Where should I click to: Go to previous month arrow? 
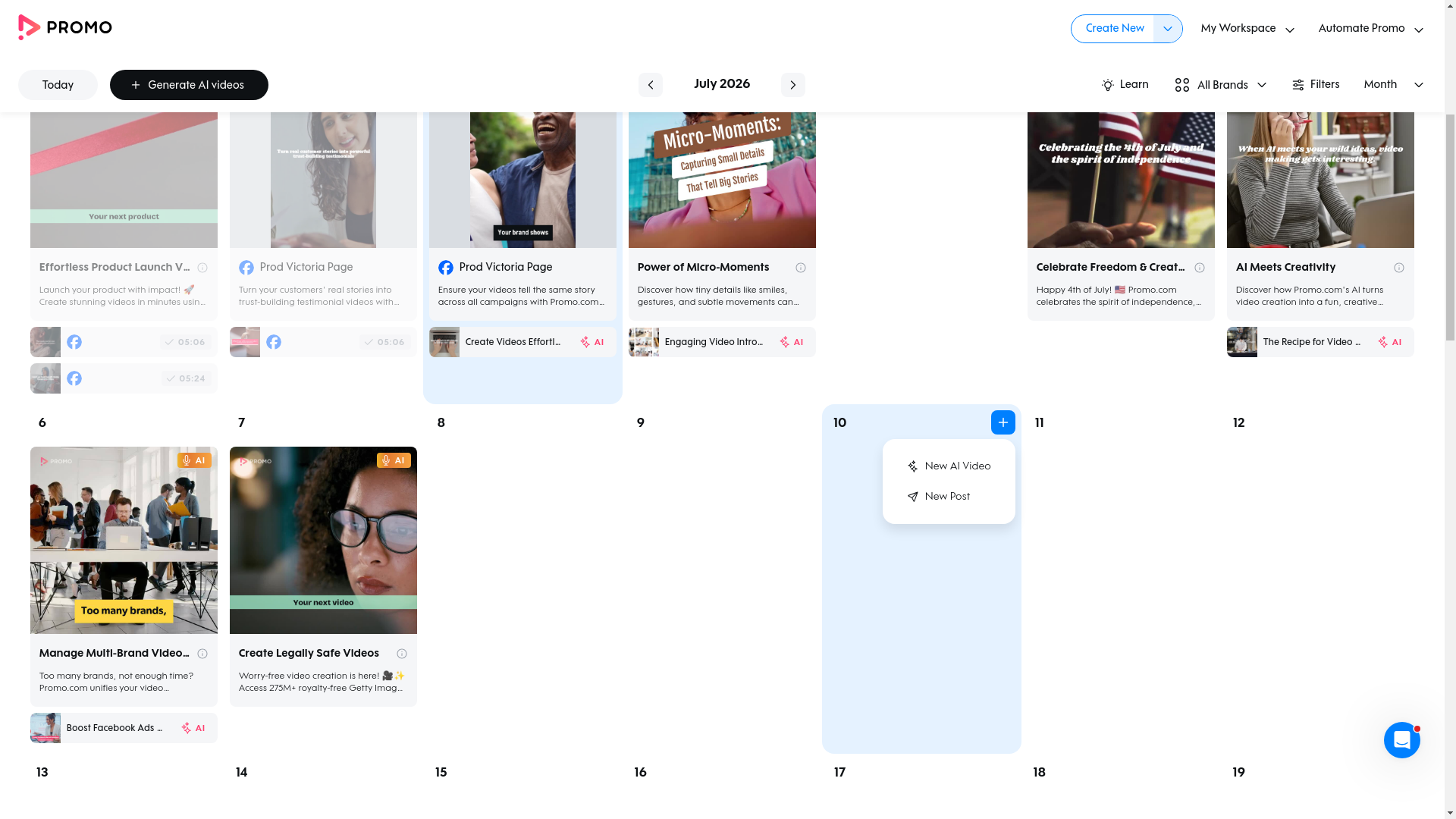point(650,85)
